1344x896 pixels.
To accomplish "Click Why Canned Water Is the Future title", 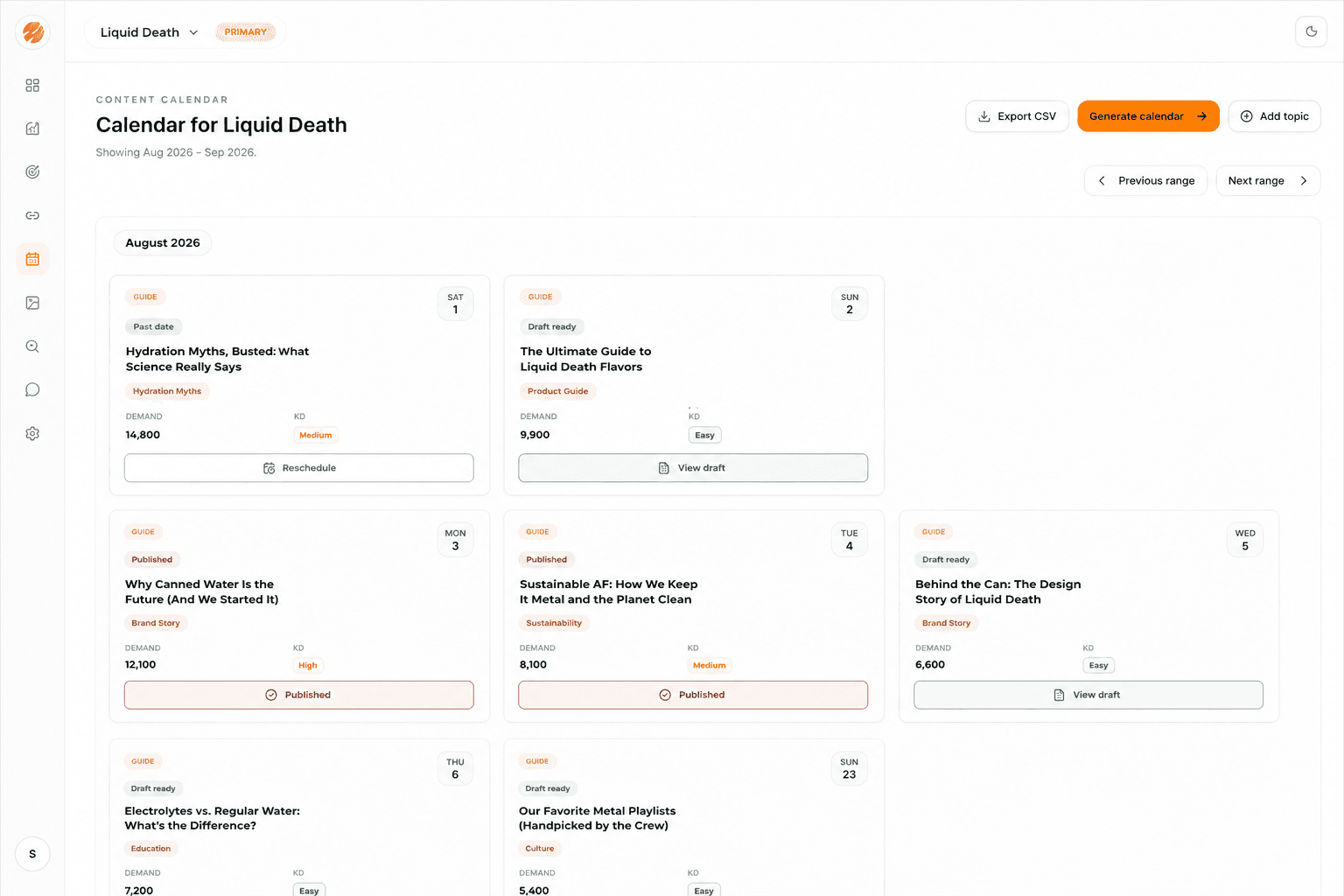I will coord(201,591).
